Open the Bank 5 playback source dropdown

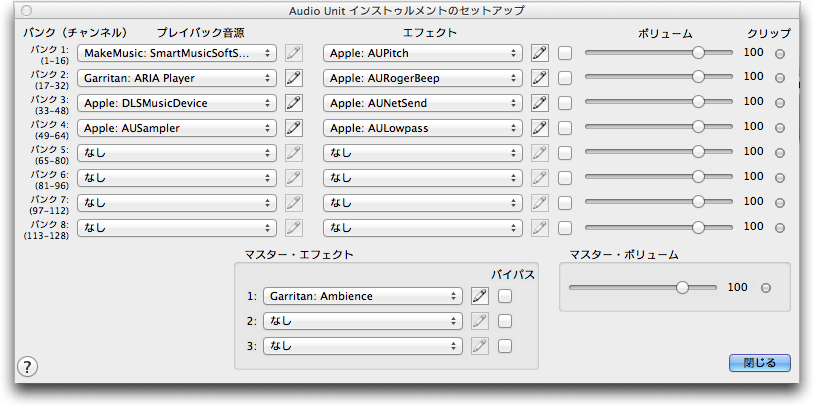pyautogui.click(x=177, y=153)
